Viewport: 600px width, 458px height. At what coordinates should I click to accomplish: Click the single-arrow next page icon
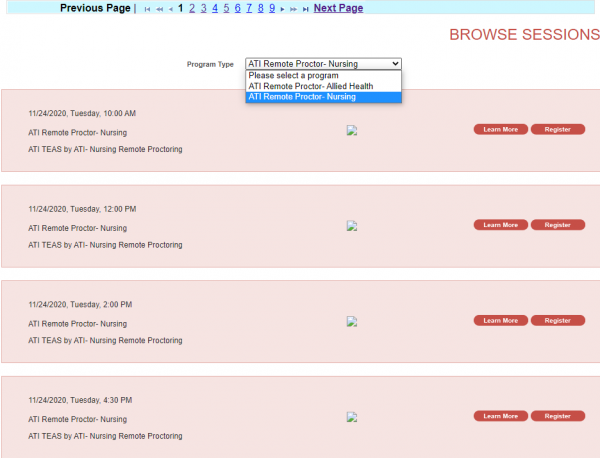282,9
